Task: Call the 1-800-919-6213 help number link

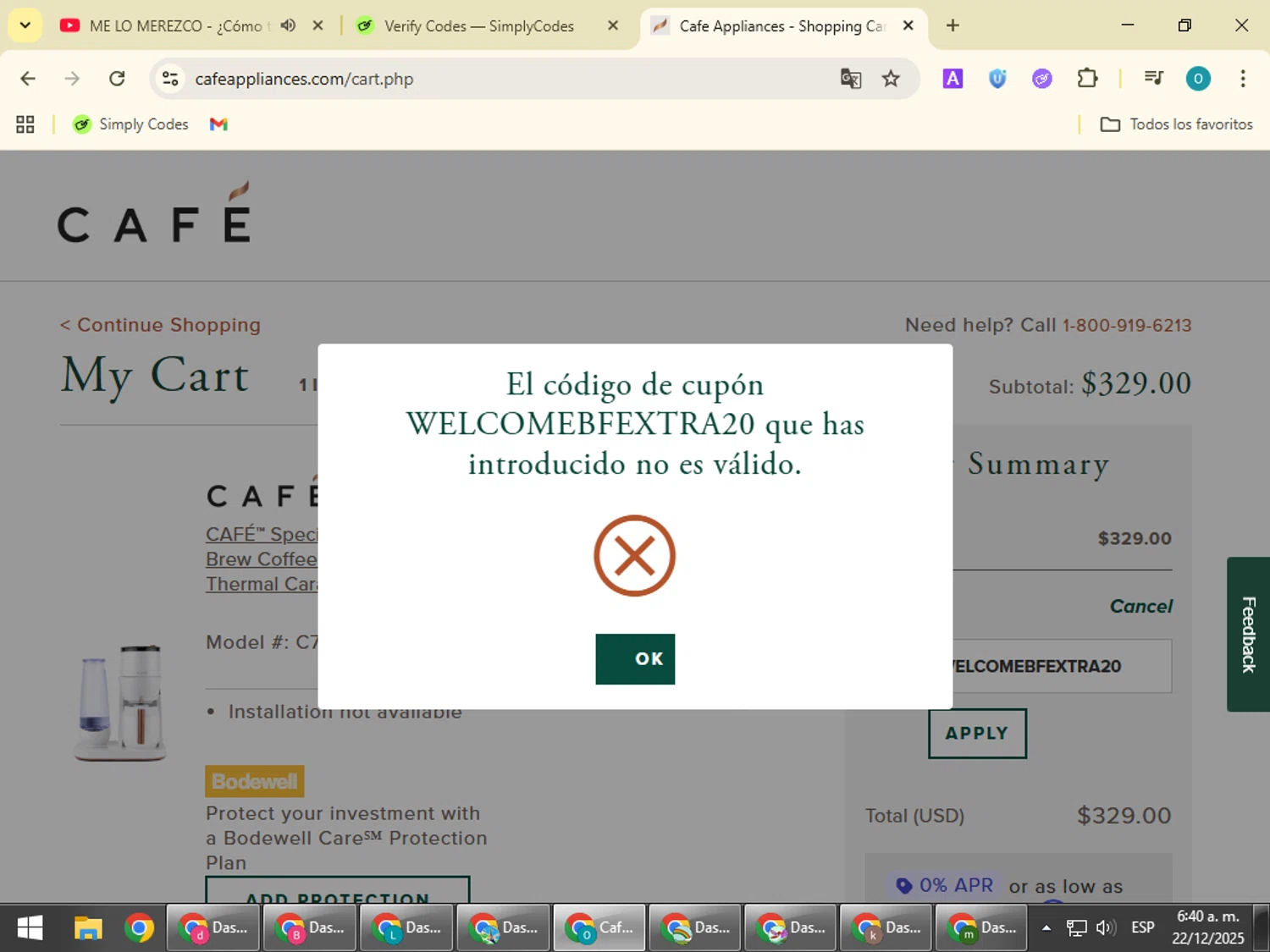Action: pyautogui.click(x=1127, y=325)
